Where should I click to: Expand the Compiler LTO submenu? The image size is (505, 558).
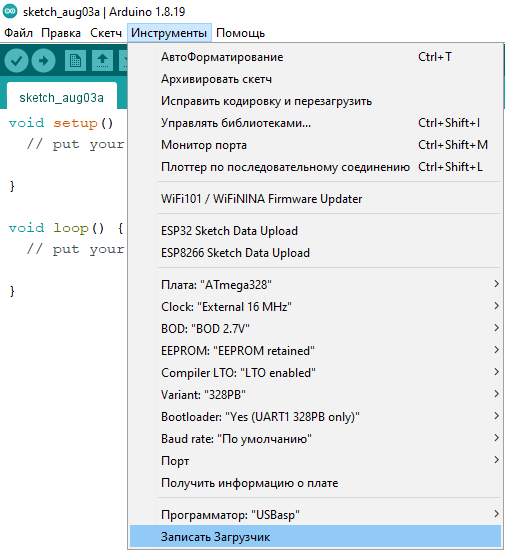coord(315,373)
